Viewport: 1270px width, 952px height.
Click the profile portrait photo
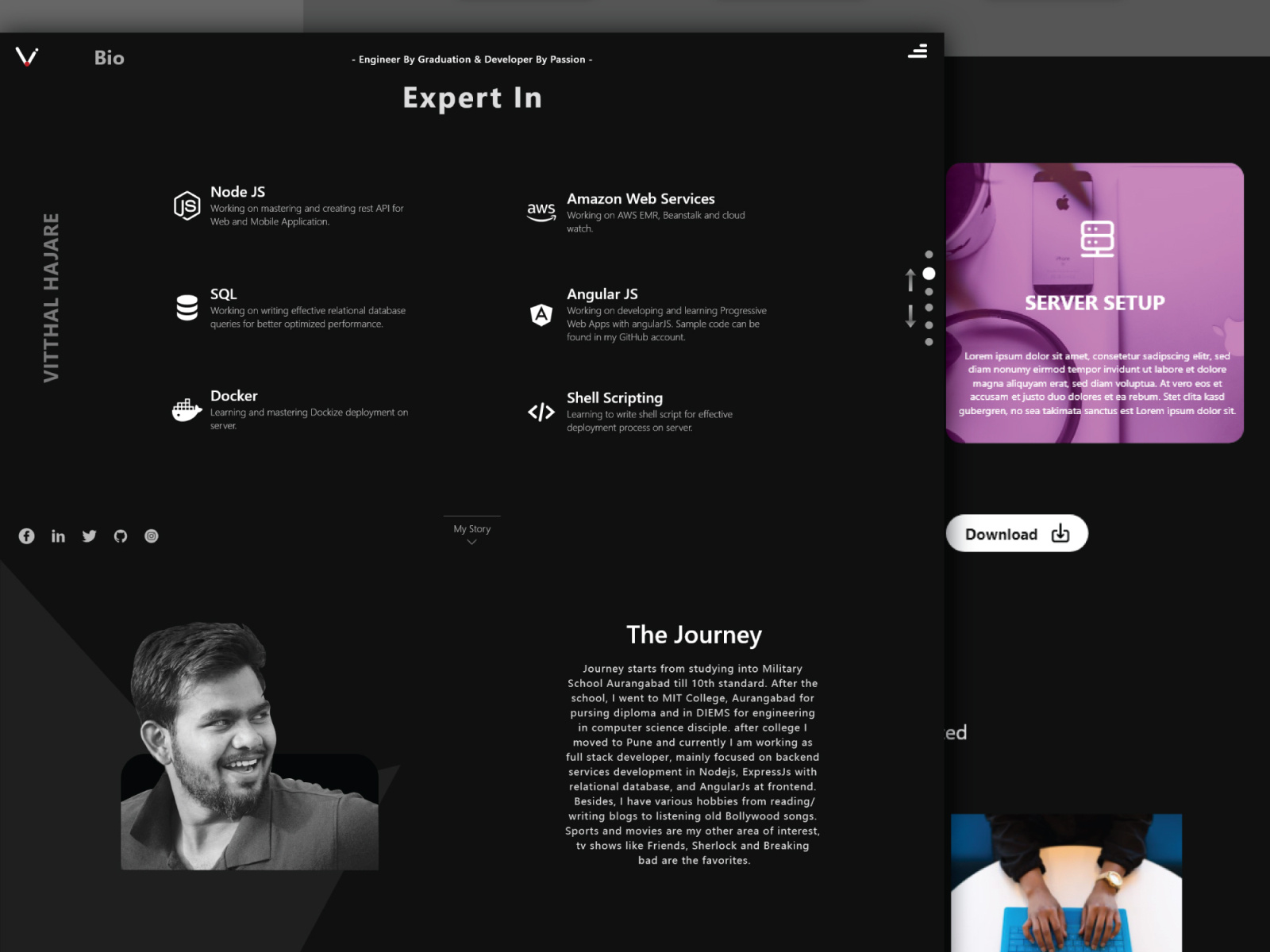[x=249, y=746]
